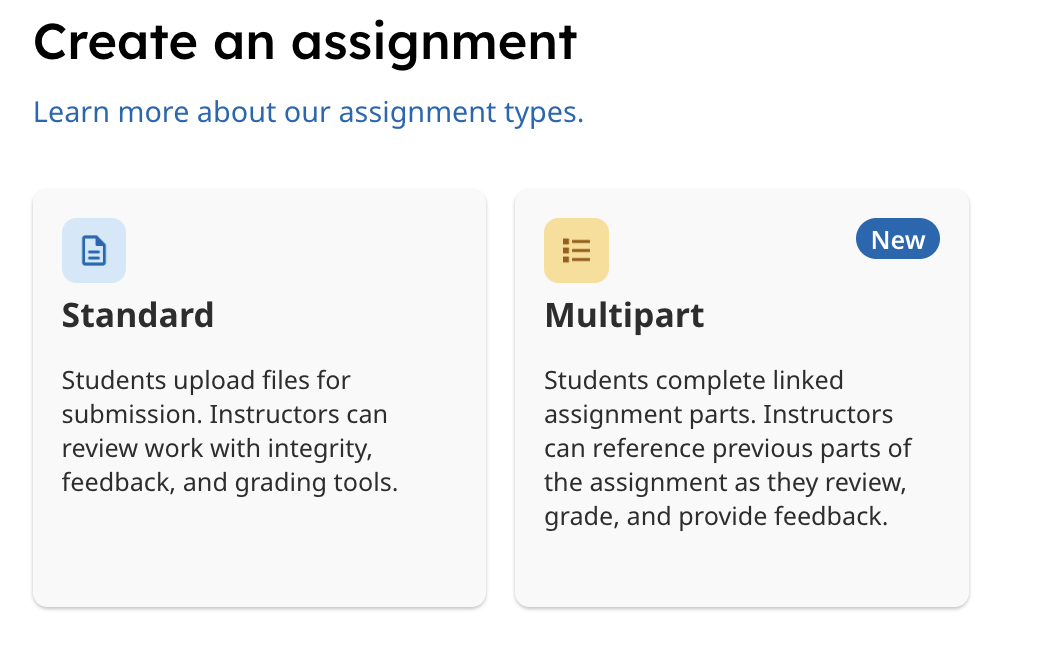Click empty space at bottom of Multipart card
The image size is (1040, 660).
pos(742,570)
